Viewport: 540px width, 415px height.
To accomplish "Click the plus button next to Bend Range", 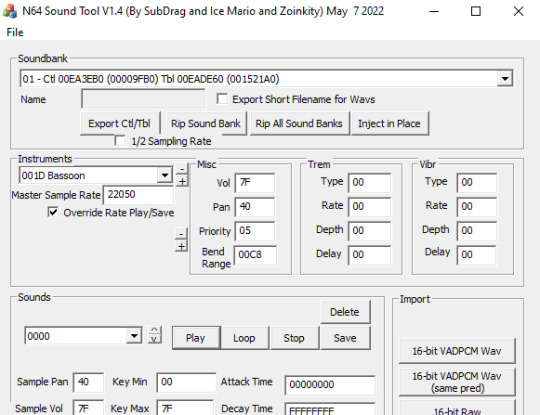I will pos(181,246).
